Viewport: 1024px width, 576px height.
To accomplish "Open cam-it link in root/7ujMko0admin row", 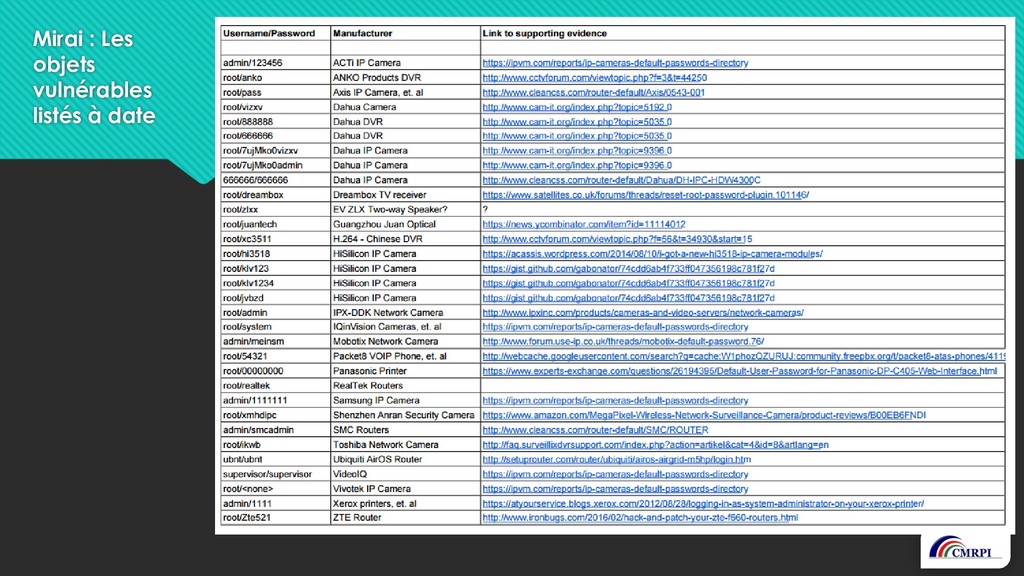I will coord(577,165).
